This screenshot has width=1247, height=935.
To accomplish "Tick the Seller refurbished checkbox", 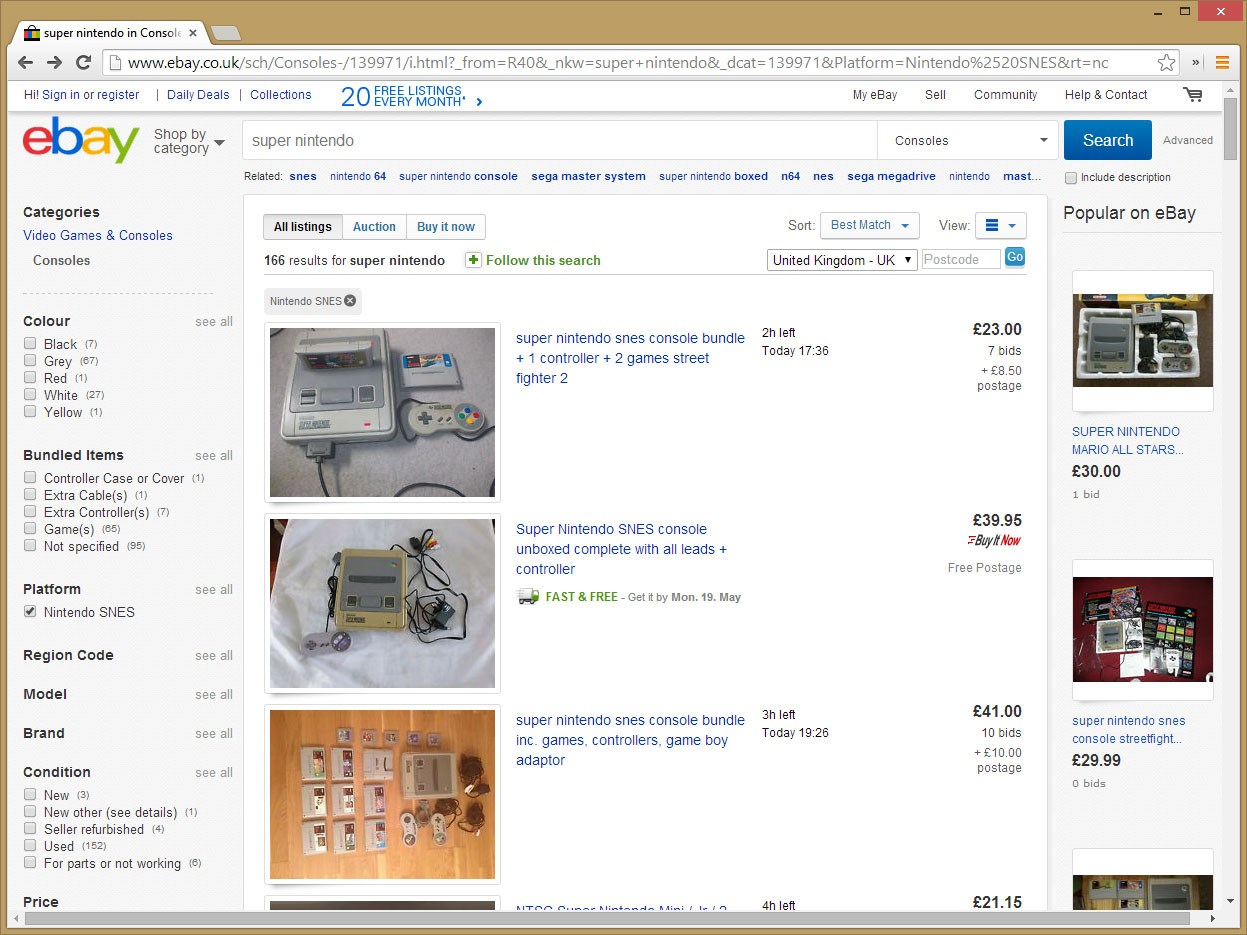I will point(30,829).
